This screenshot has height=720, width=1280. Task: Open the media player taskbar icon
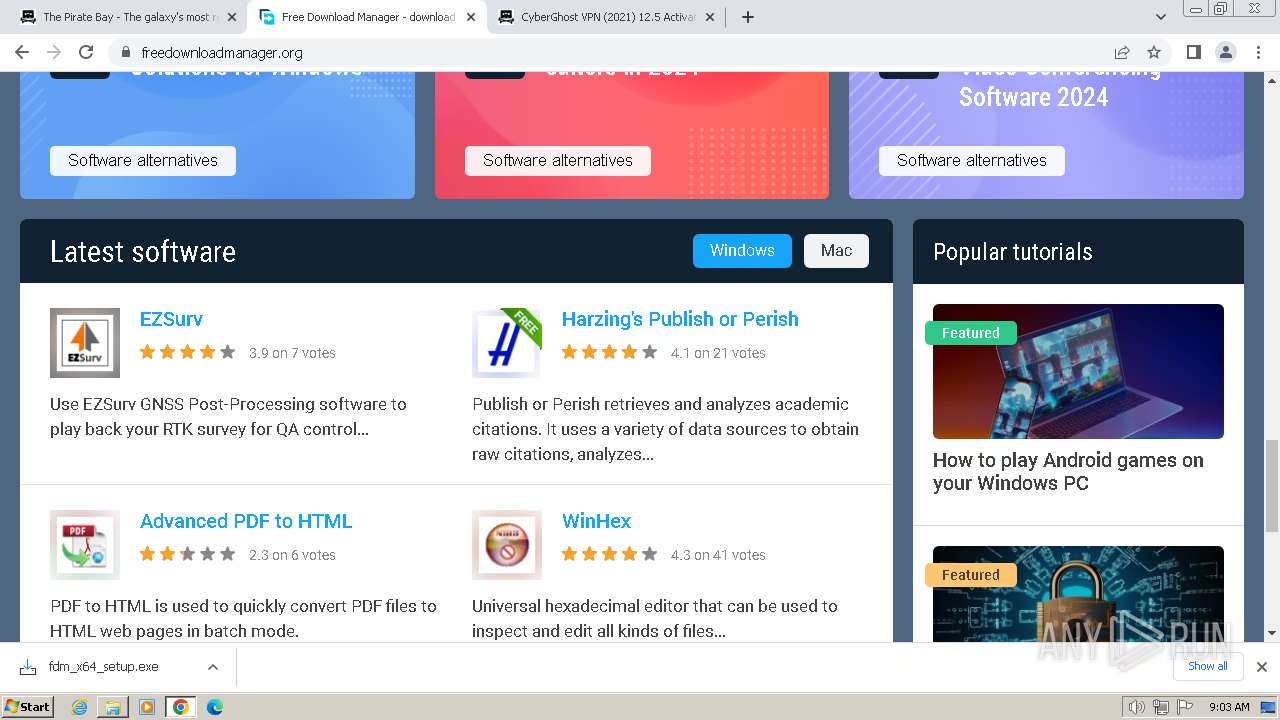[x=147, y=707]
